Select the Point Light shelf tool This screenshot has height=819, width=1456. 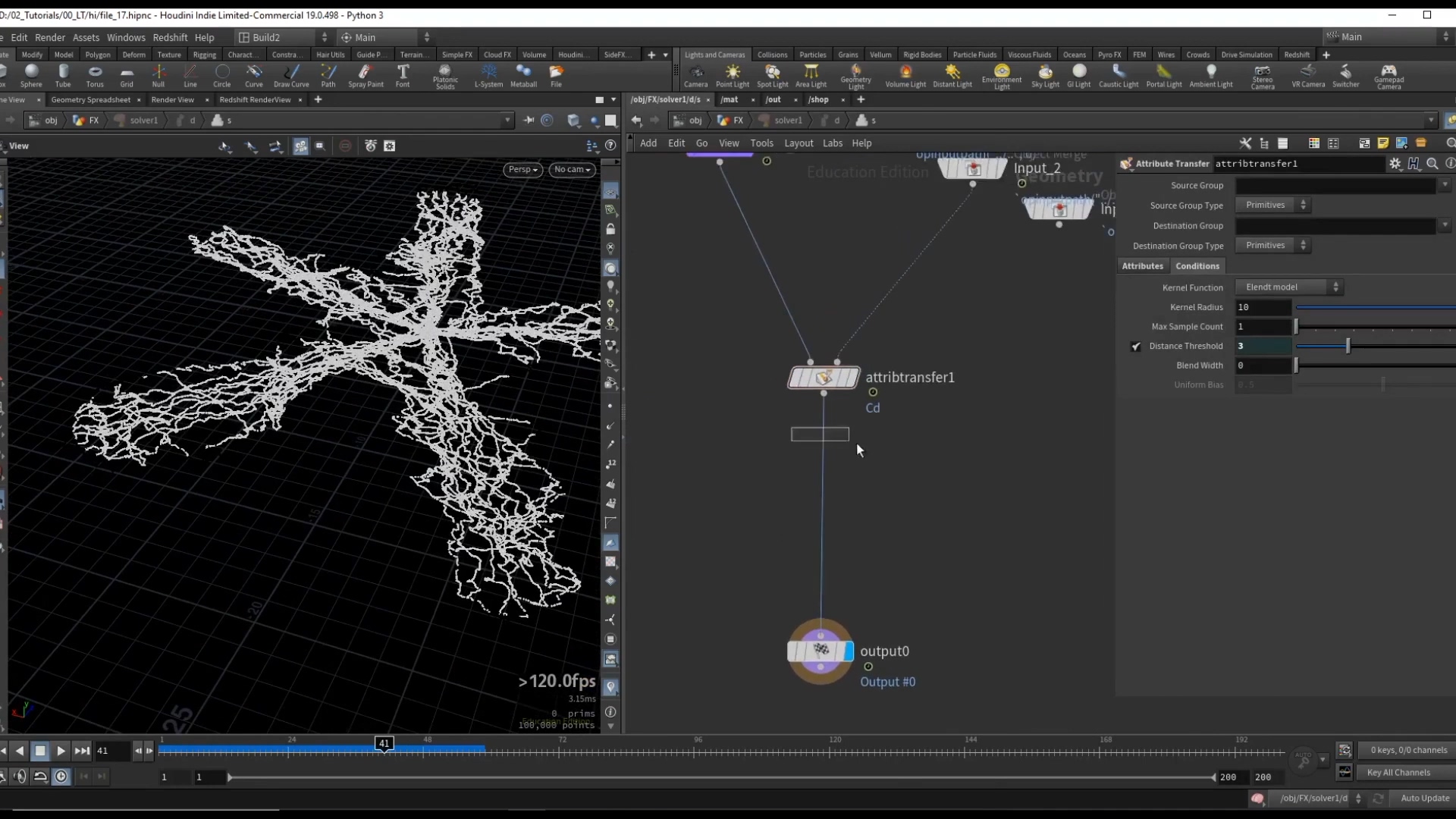click(732, 75)
